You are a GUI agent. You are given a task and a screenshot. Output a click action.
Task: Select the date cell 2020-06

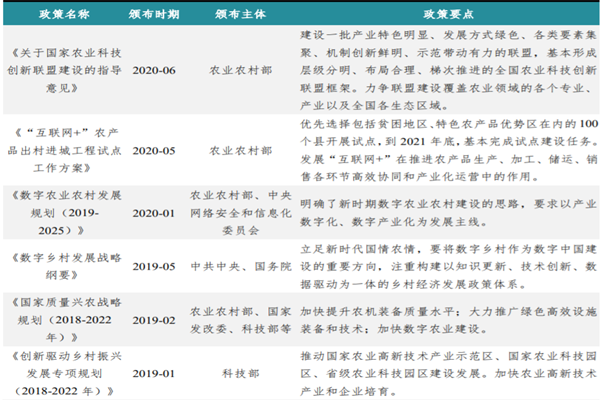click(154, 70)
